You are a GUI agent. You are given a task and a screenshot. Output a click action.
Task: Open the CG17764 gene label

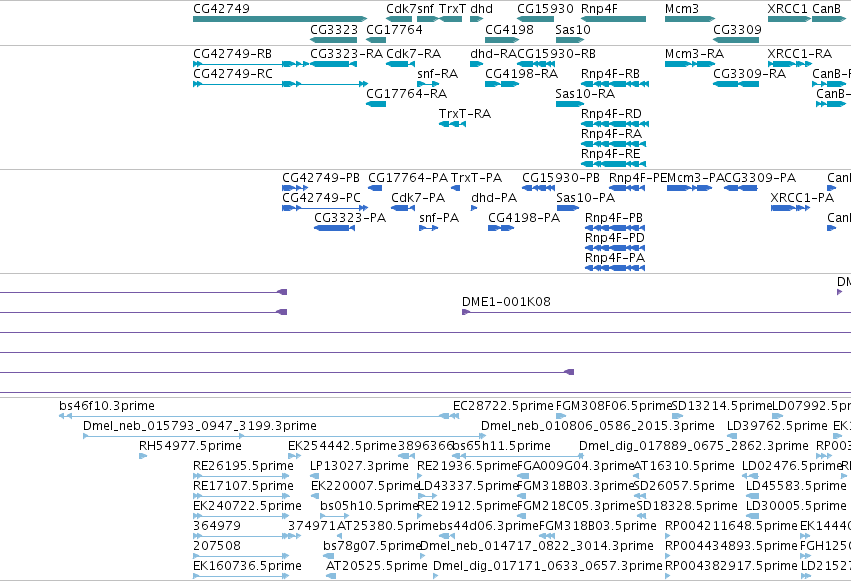click(394, 29)
